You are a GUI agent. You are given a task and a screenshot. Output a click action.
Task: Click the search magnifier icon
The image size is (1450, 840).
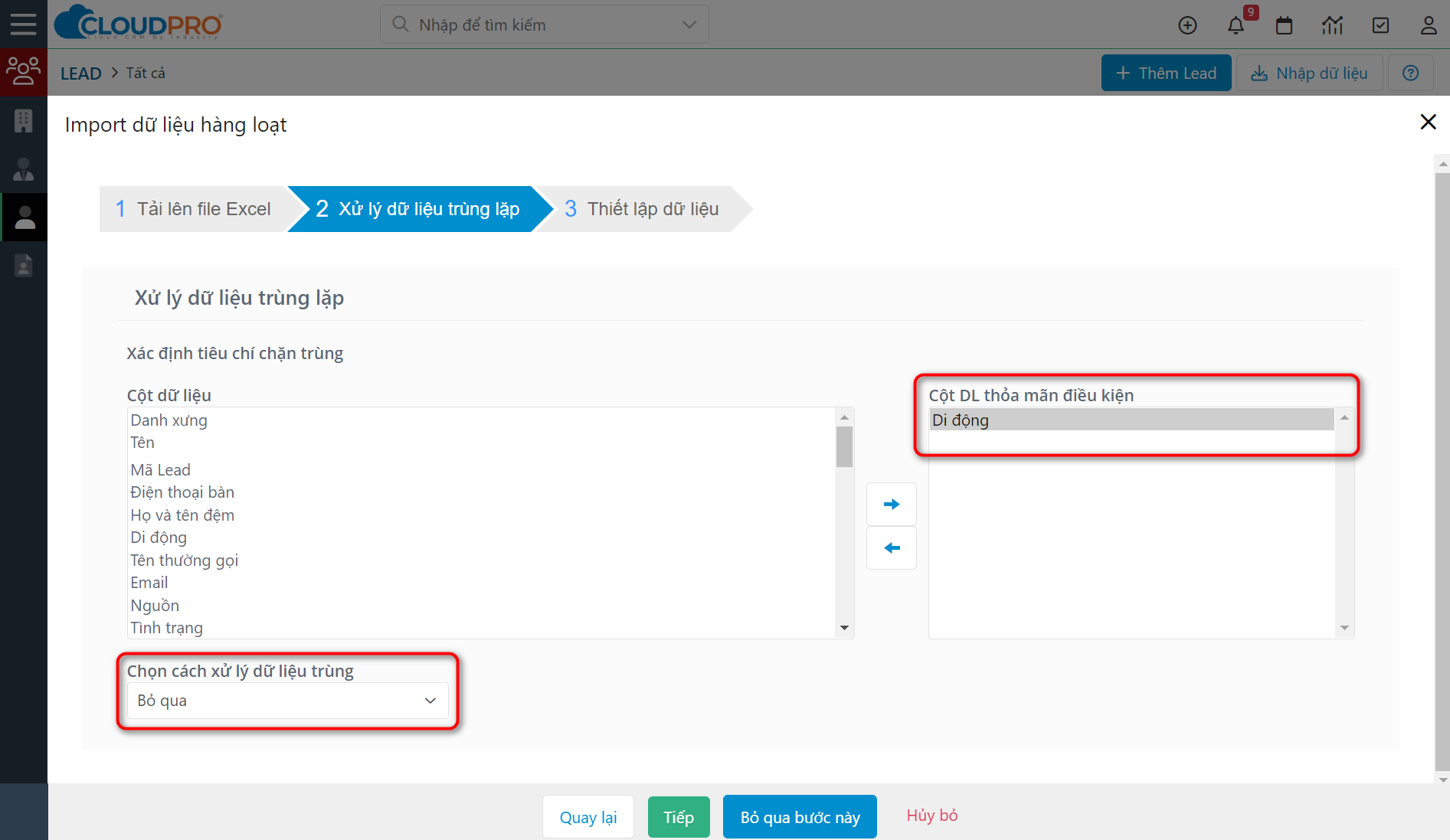click(x=400, y=25)
